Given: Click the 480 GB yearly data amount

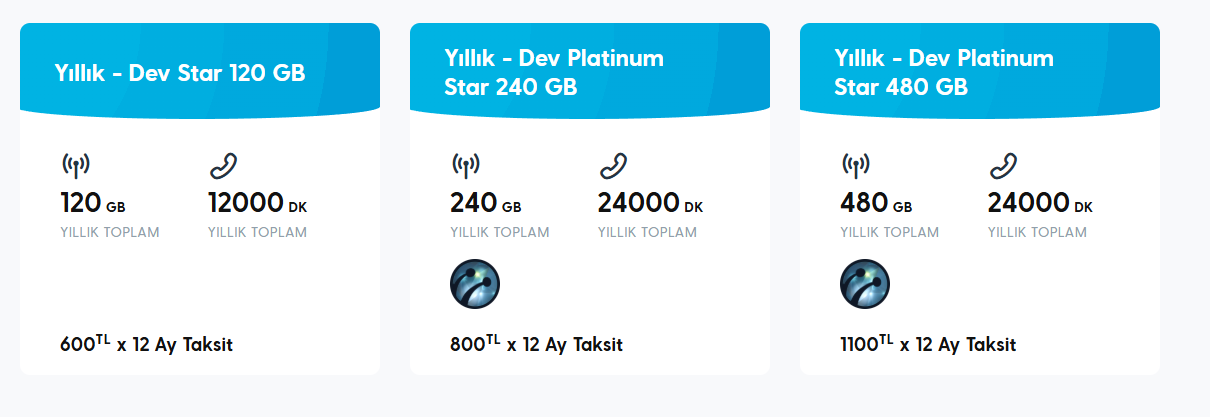Looking at the screenshot, I should [x=875, y=204].
